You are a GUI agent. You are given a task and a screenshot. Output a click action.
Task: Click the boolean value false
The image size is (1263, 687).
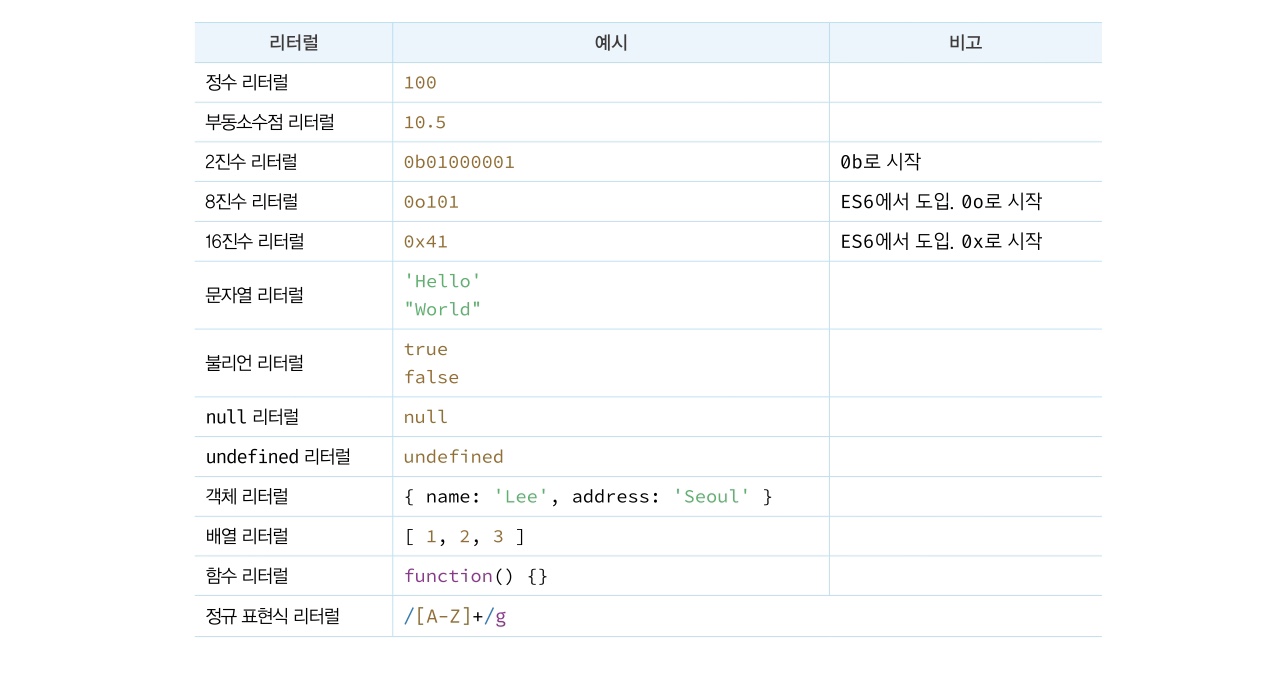click(x=431, y=377)
